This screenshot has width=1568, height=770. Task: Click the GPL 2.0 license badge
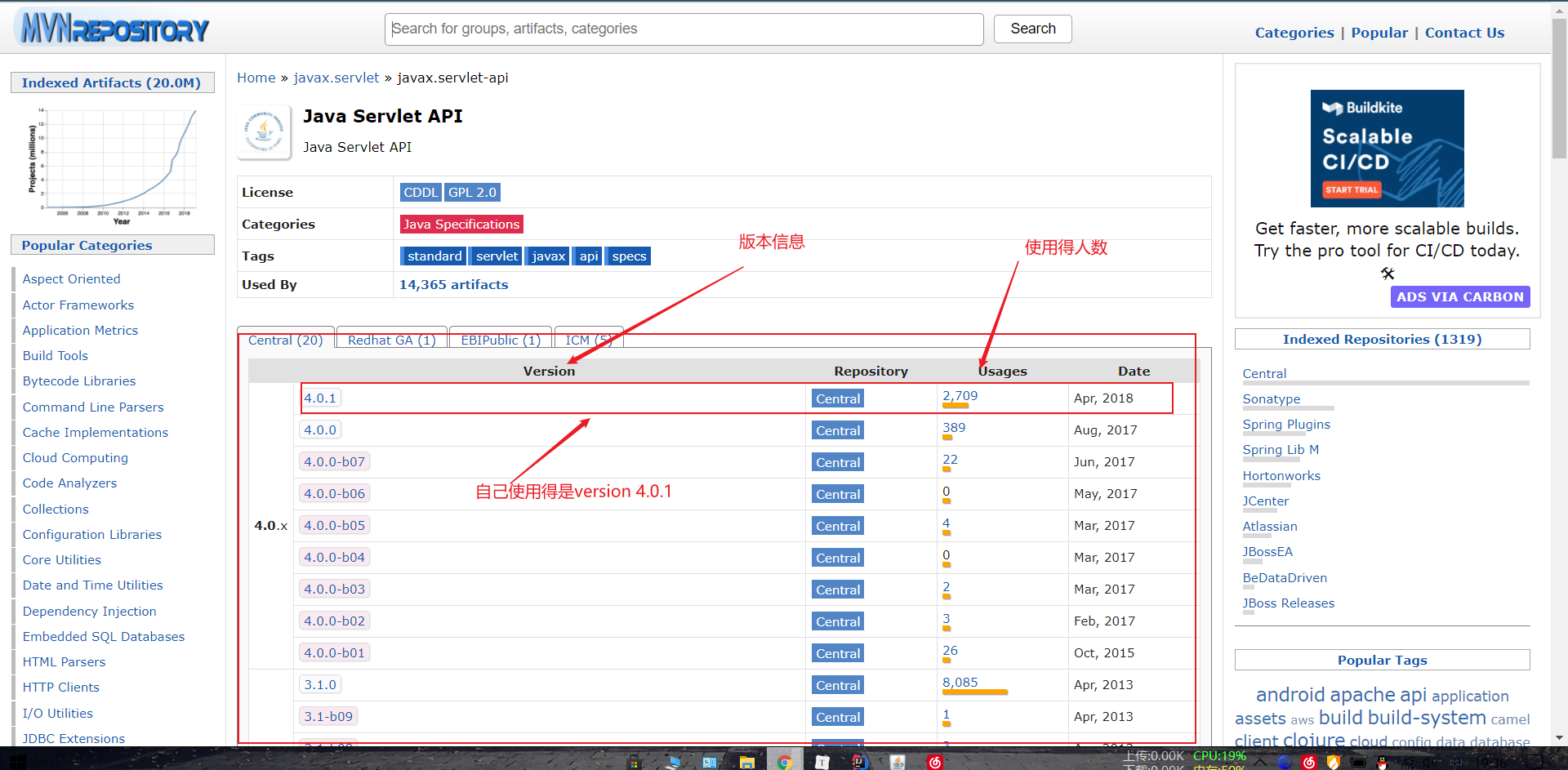(472, 192)
